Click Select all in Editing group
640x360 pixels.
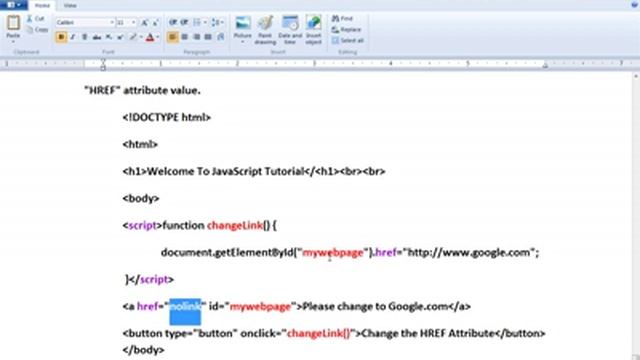click(x=348, y=40)
